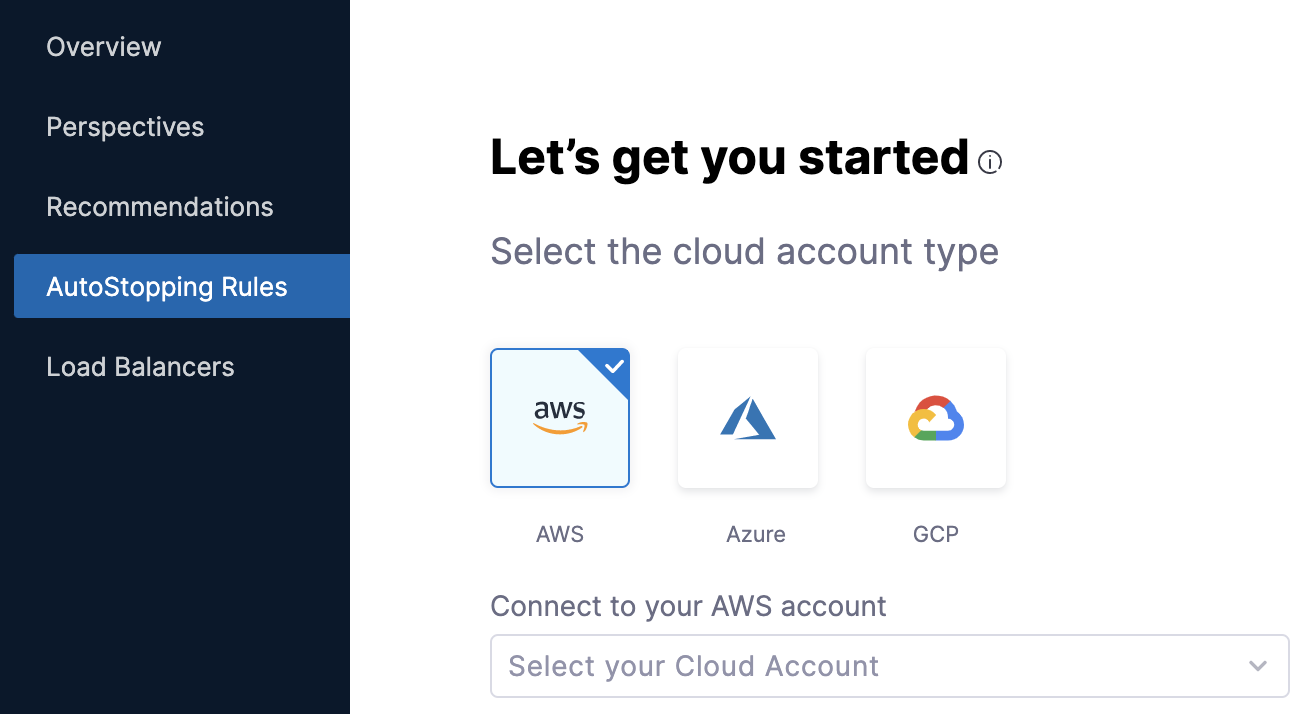Screen dimensions: 1304x714
Task: Open Recommendations from the sidebar
Action: (x=160, y=207)
